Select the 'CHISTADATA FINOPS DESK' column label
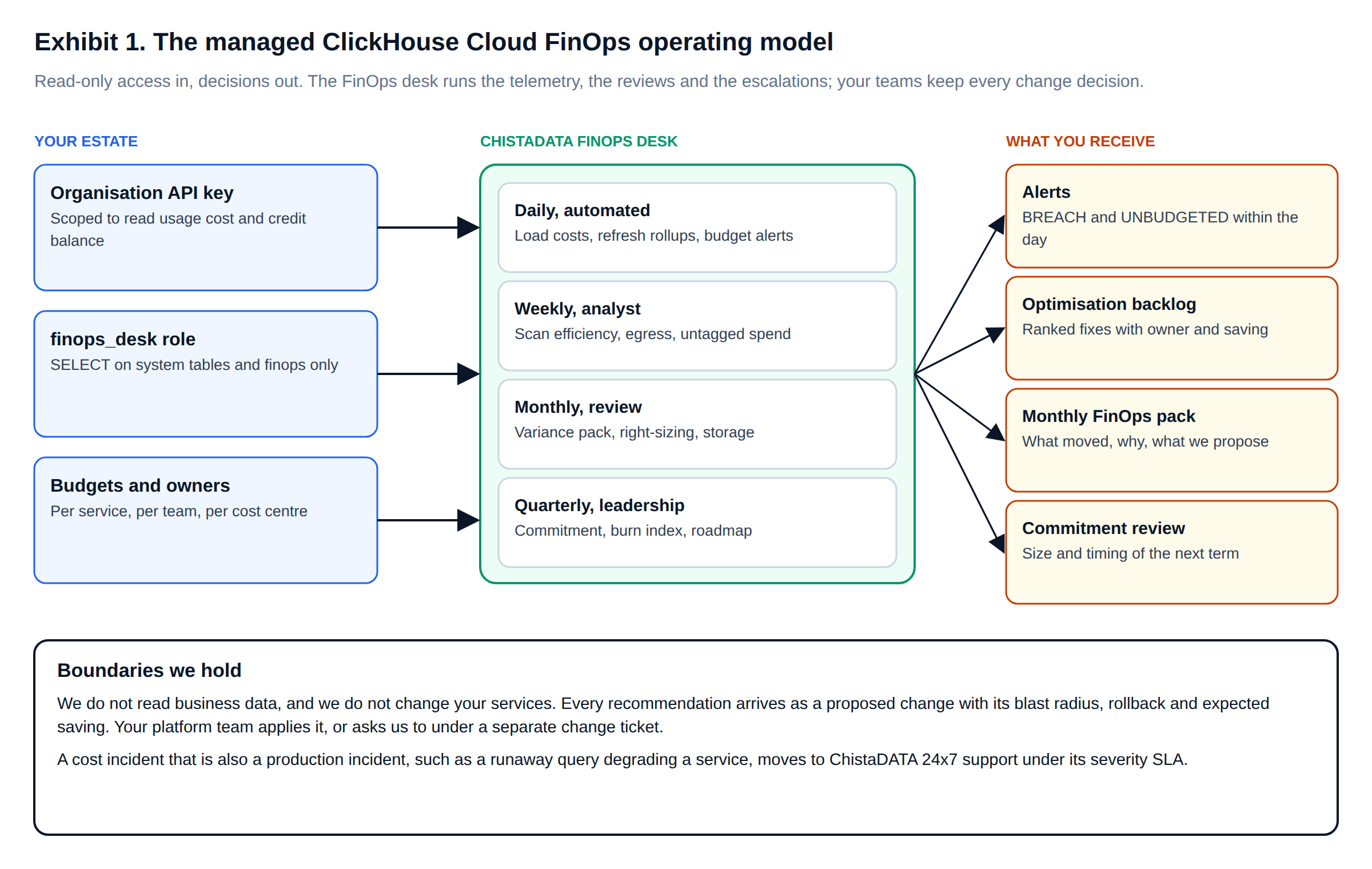This screenshot has height=869, width=1372. pyautogui.click(x=579, y=141)
